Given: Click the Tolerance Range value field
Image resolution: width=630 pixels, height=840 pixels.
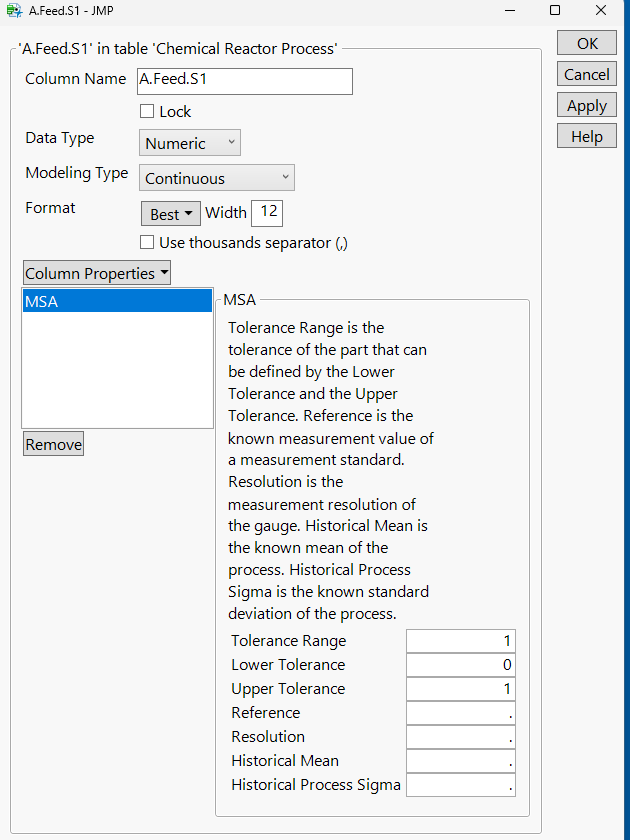Looking at the screenshot, I should [x=461, y=641].
